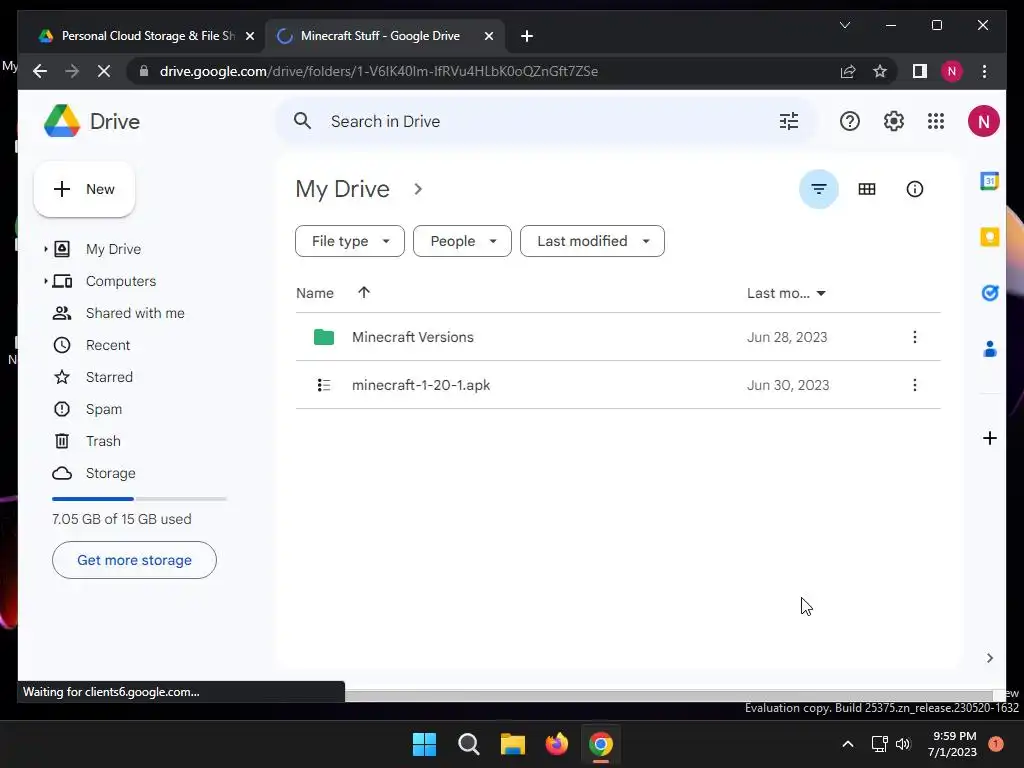Open Chrome side panel button
This screenshot has width=1024, height=768.
(x=920, y=71)
